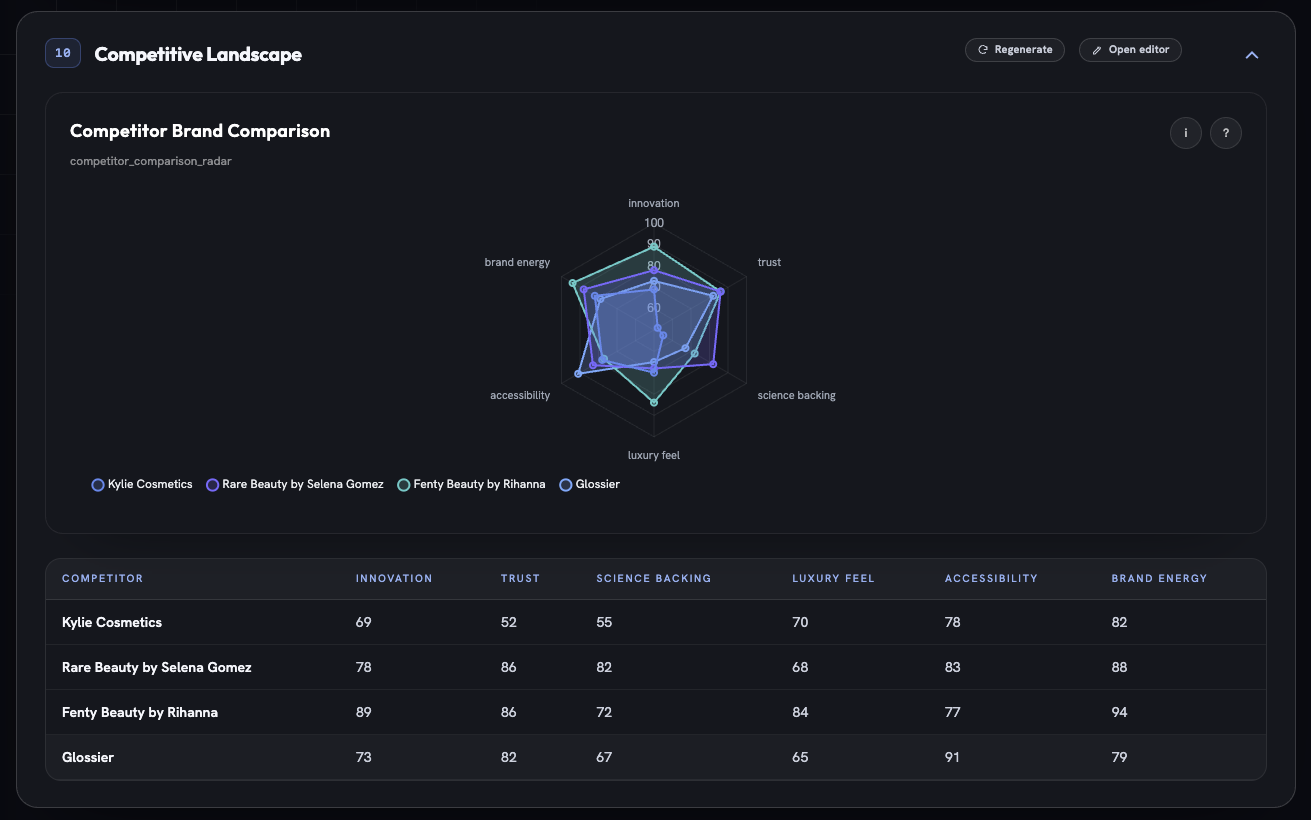Click Glossier innovation value 73
Viewport: 1311px width, 820px height.
click(363, 757)
